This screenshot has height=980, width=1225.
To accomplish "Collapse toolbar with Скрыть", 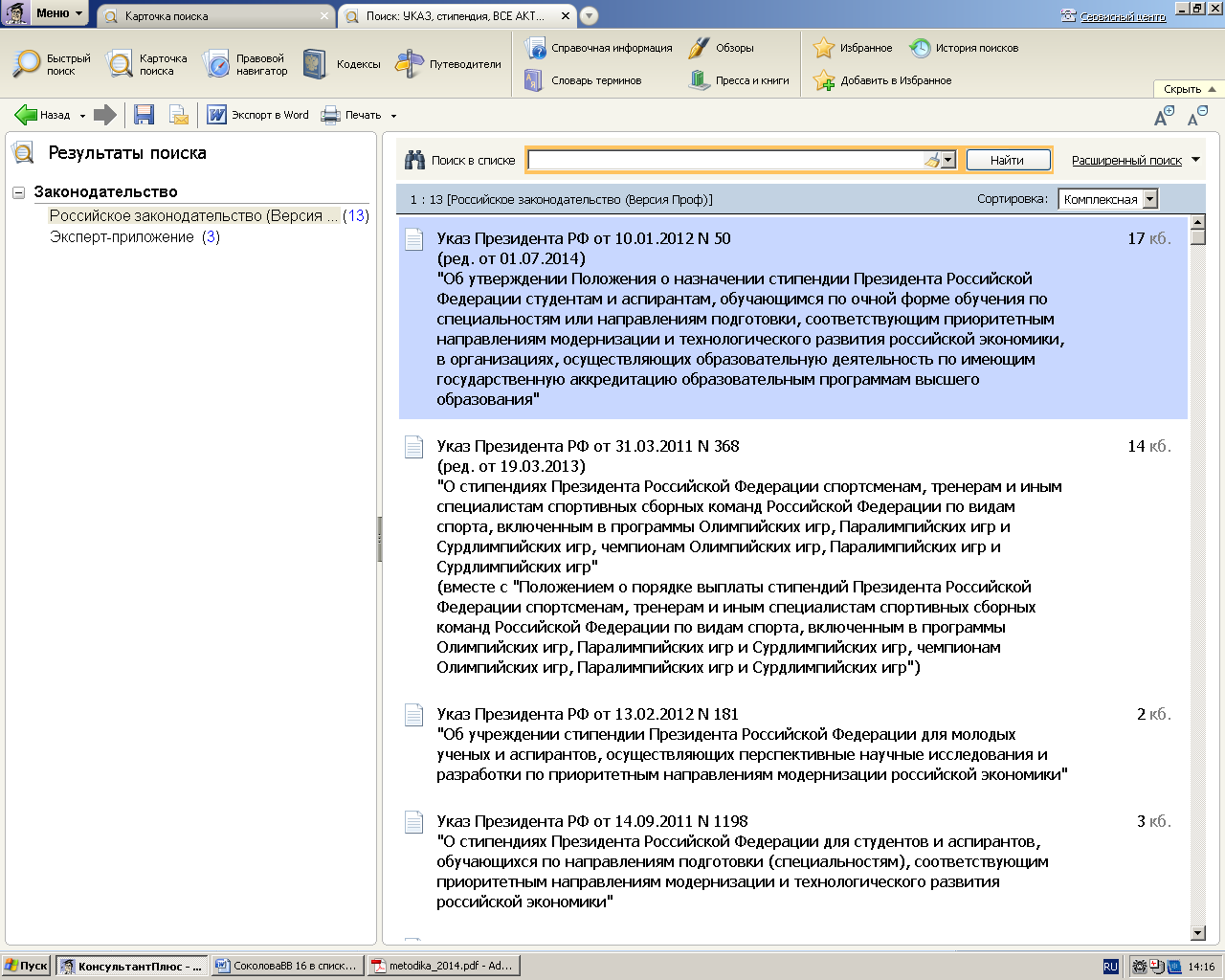I will point(1190,89).
